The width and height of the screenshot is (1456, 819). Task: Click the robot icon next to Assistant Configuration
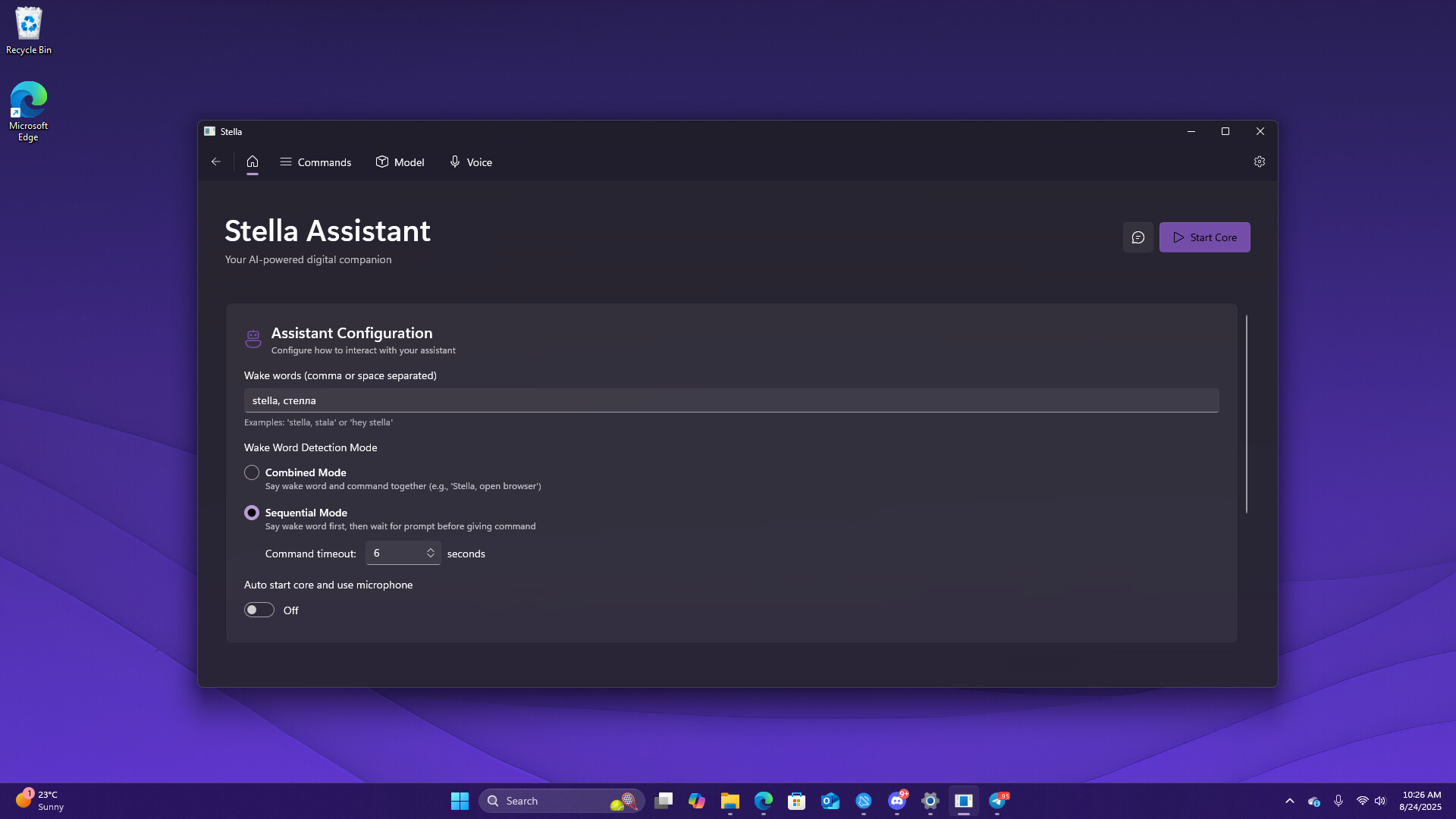(253, 338)
